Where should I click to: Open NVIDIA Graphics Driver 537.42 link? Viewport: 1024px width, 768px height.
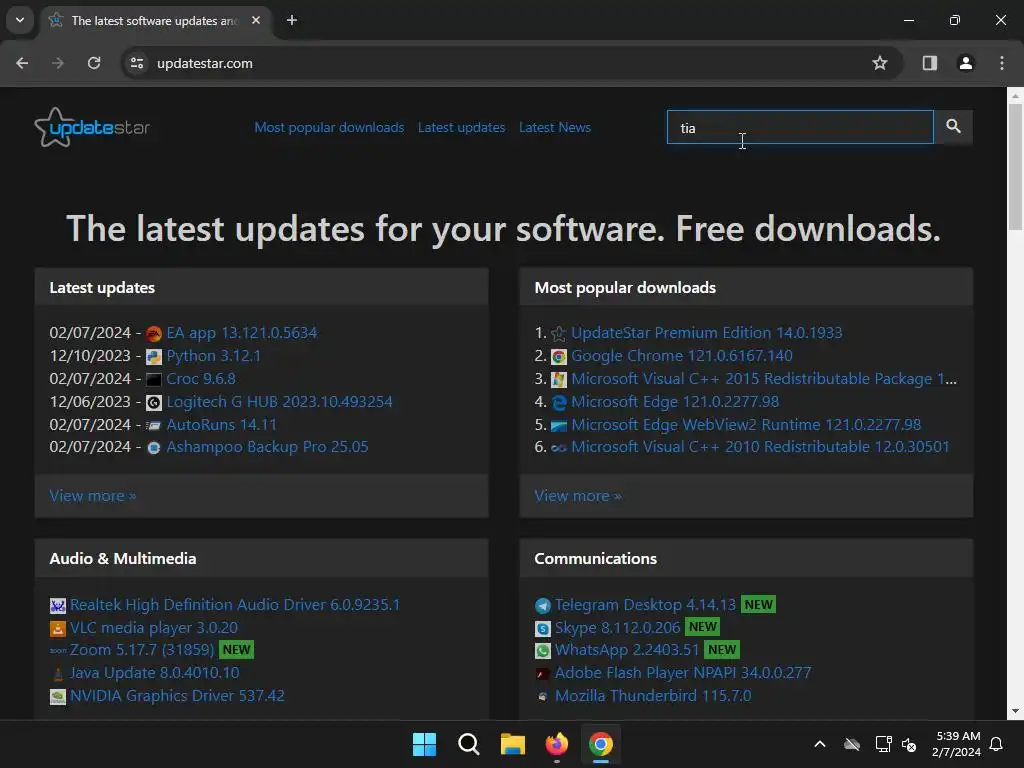[x=177, y=695]
